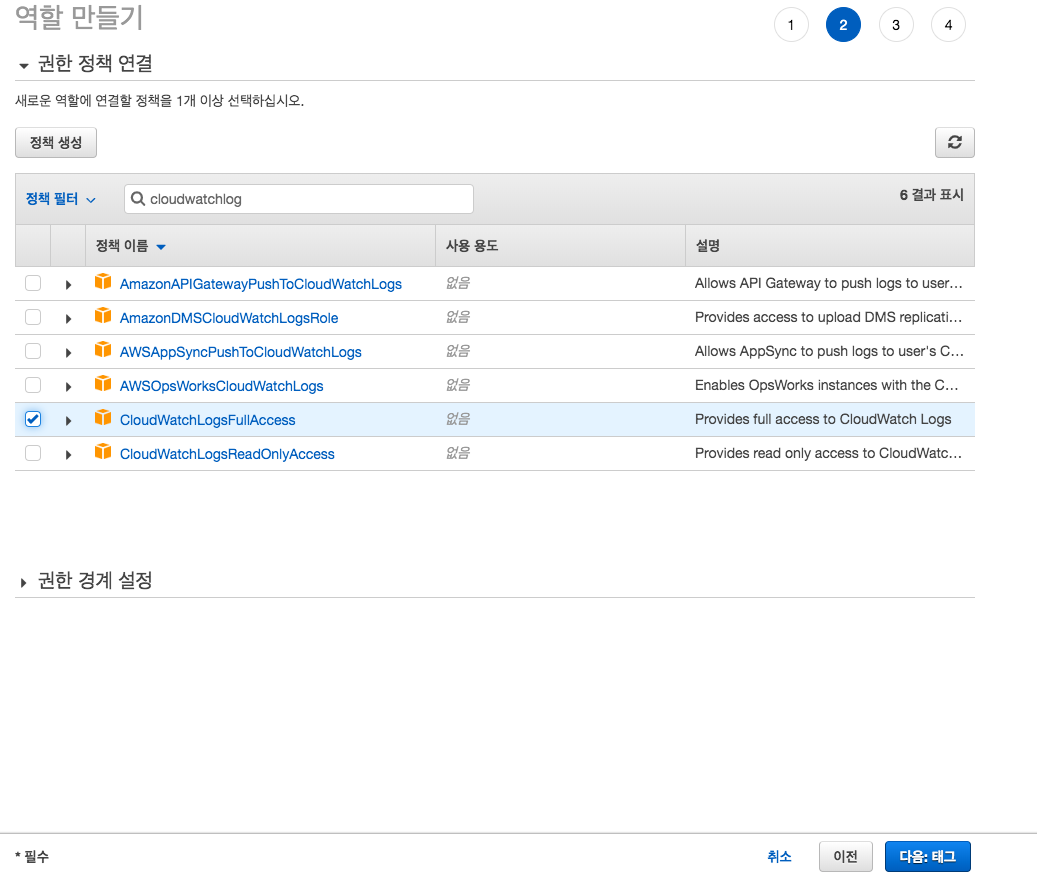Screen dimensions: 1037x876
Task: Click the 취소 link
Action: click(x=779, y=856)
